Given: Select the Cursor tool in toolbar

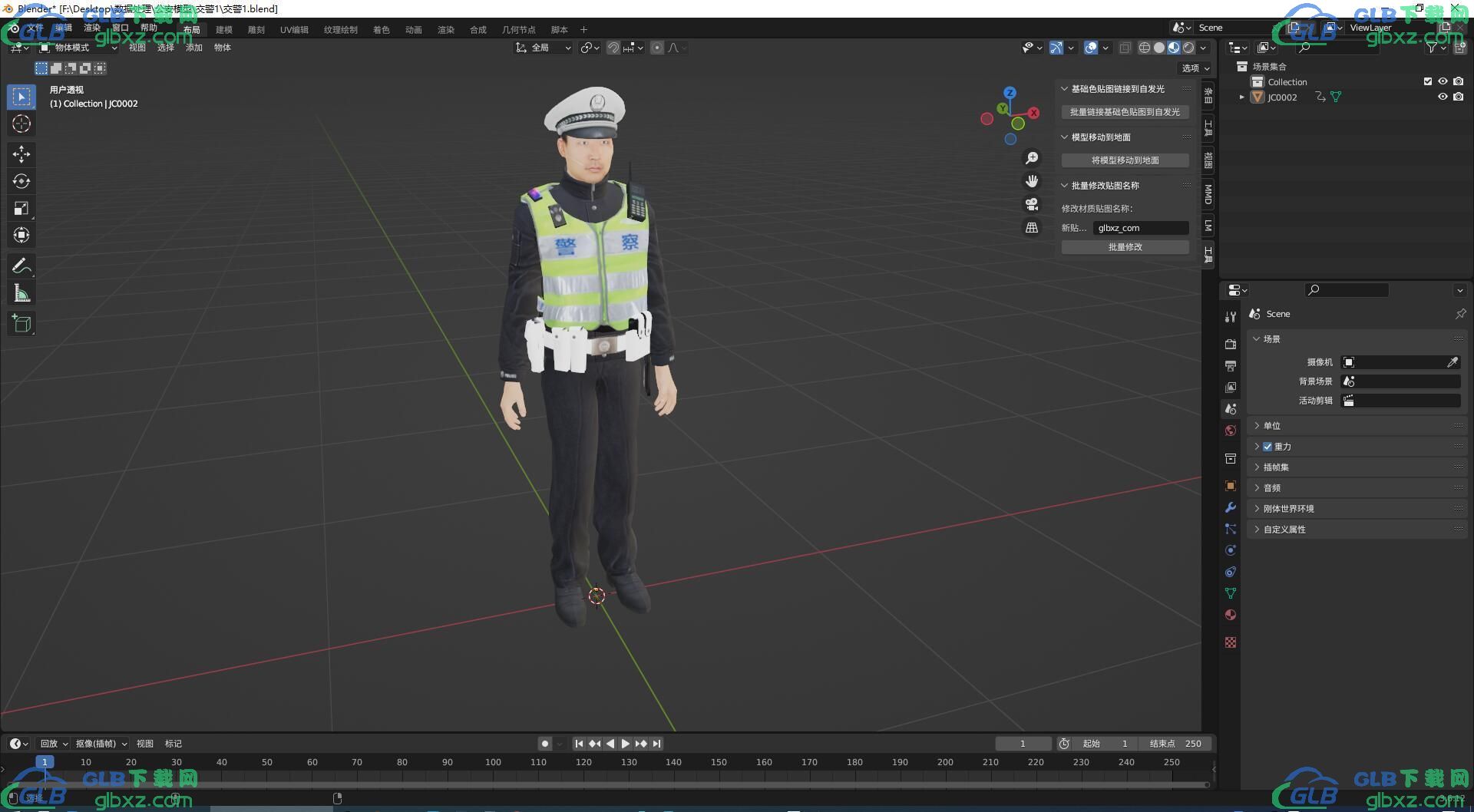Looking at the screenshot, I should (21, 124).
